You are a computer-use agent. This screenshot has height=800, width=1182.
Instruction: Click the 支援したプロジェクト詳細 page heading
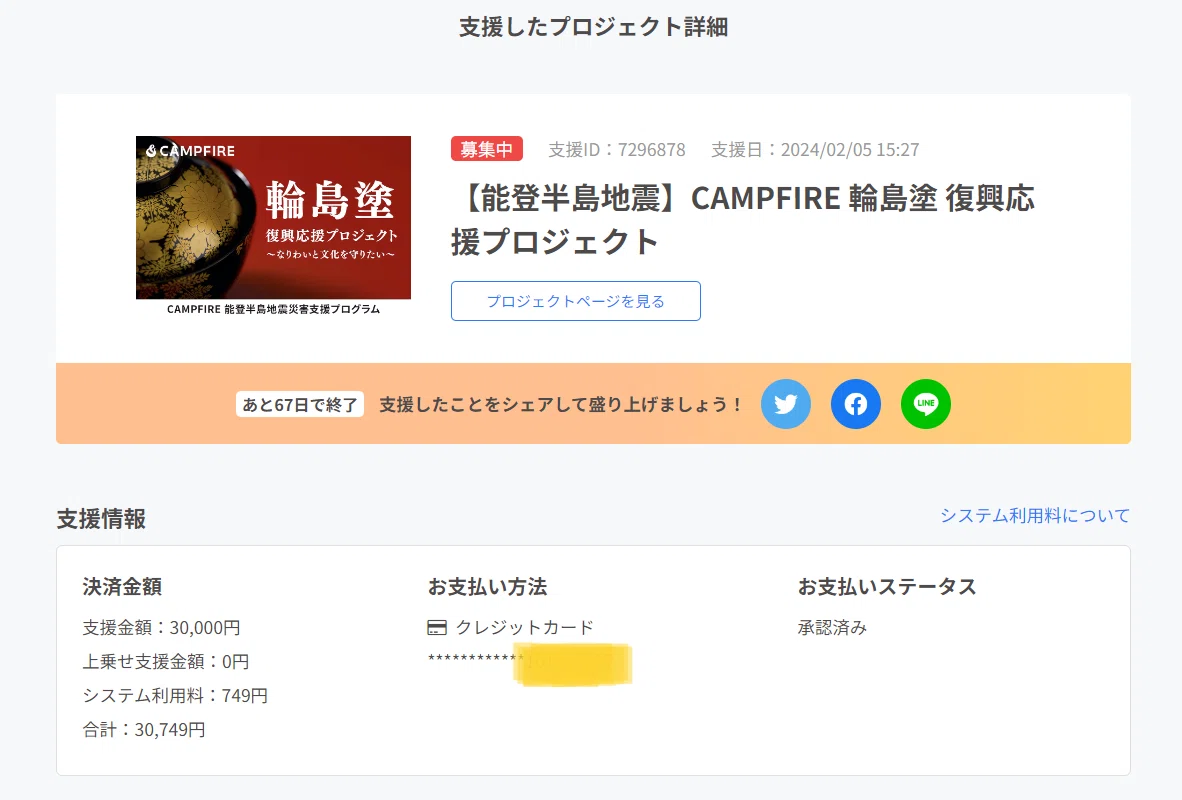coord(593,27)
